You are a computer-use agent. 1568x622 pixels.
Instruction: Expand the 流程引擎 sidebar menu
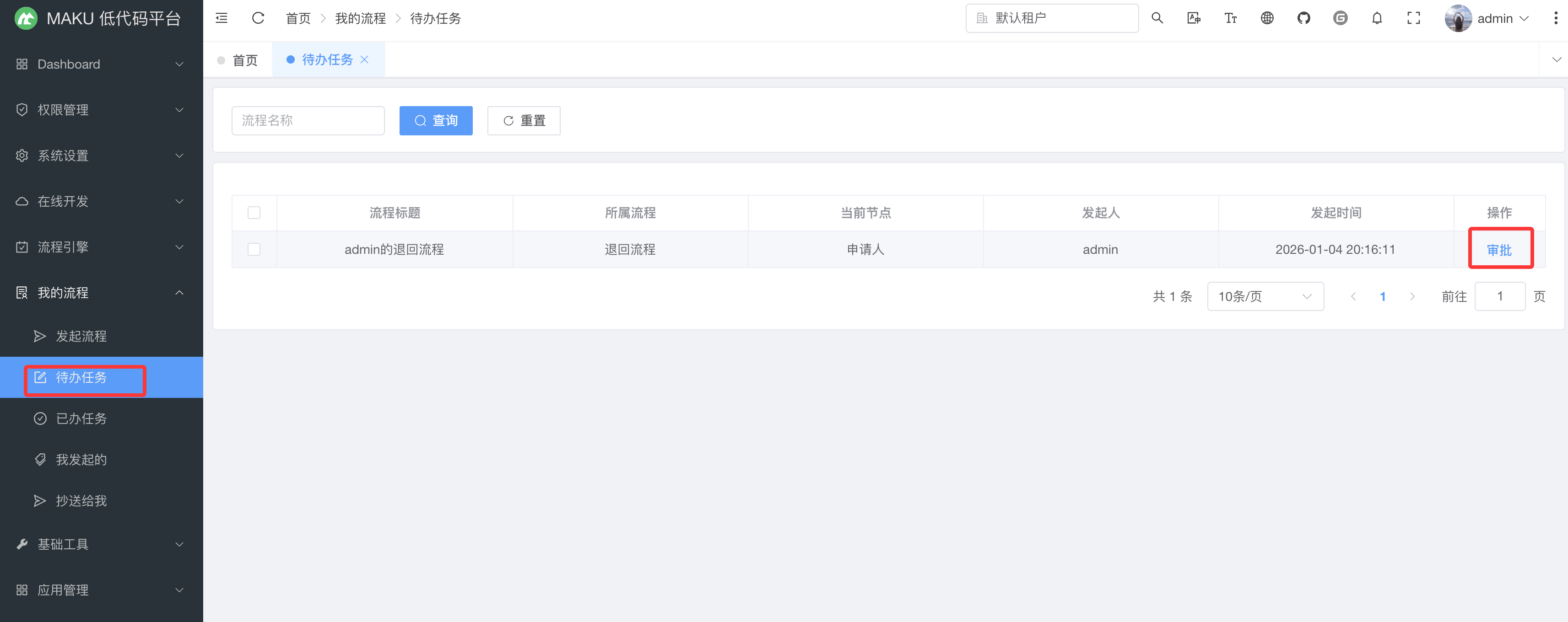[x=101, y=247]
